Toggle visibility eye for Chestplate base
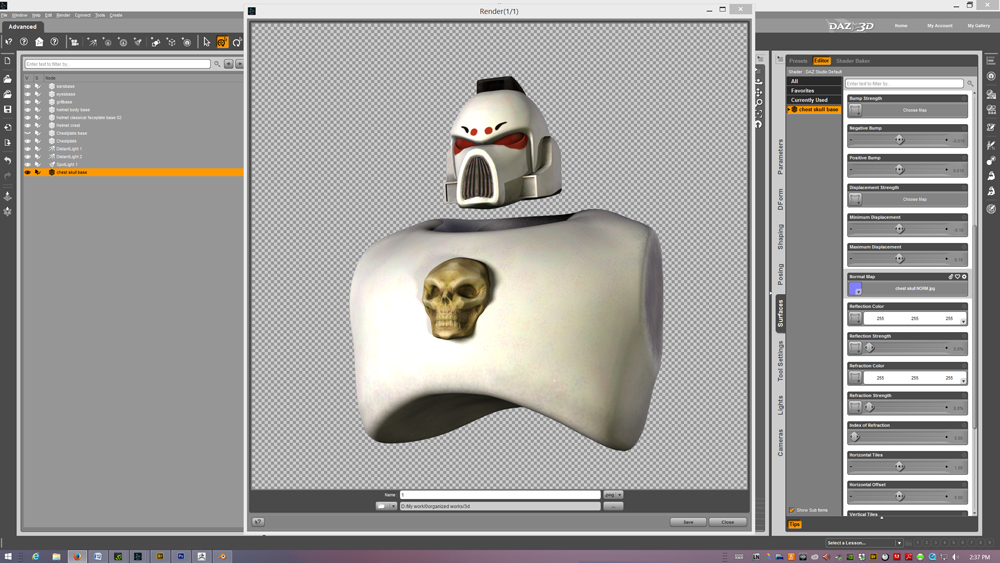Viewport: 1000px width, 563px height. coord(27,133)
